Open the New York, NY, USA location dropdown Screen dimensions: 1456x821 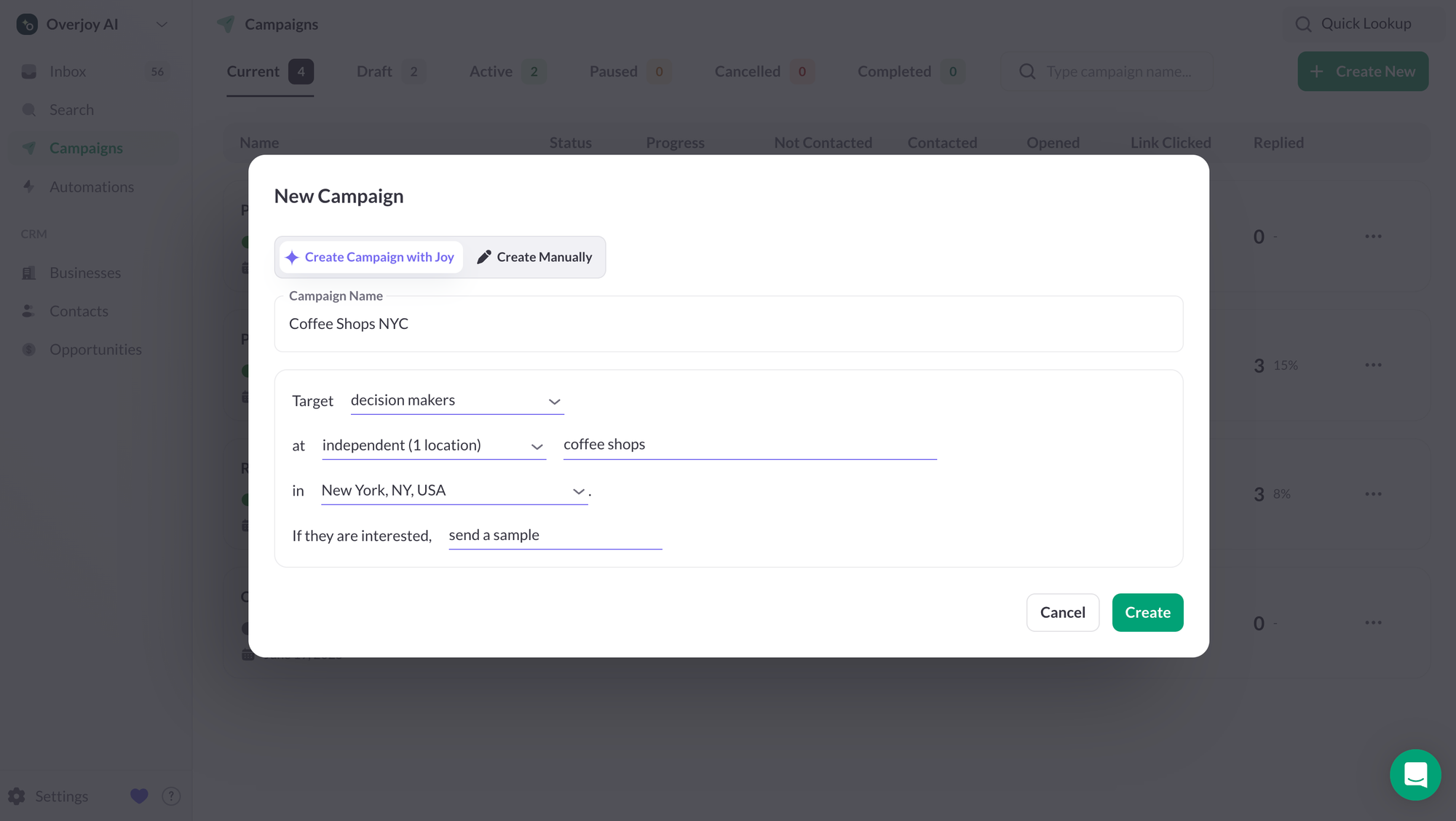pos(454,491)
